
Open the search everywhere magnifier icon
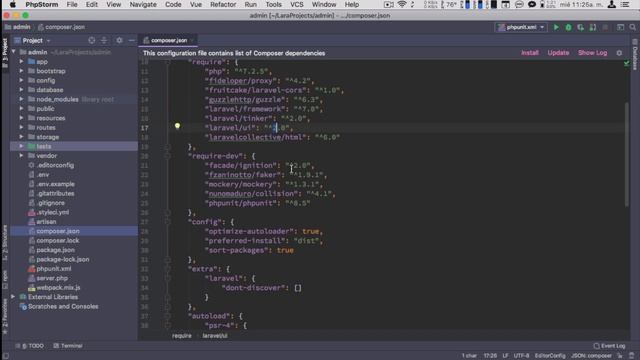point(633,27)
